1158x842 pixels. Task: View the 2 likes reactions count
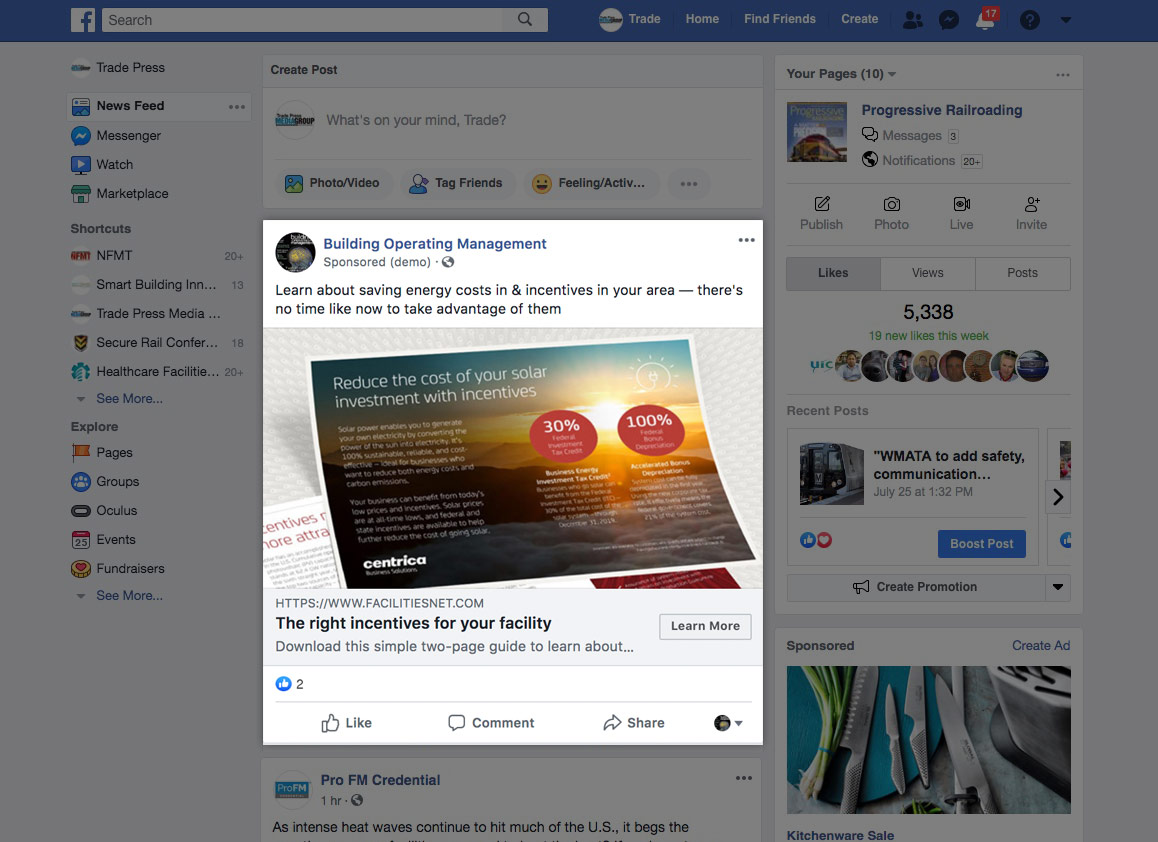point(290,684)
